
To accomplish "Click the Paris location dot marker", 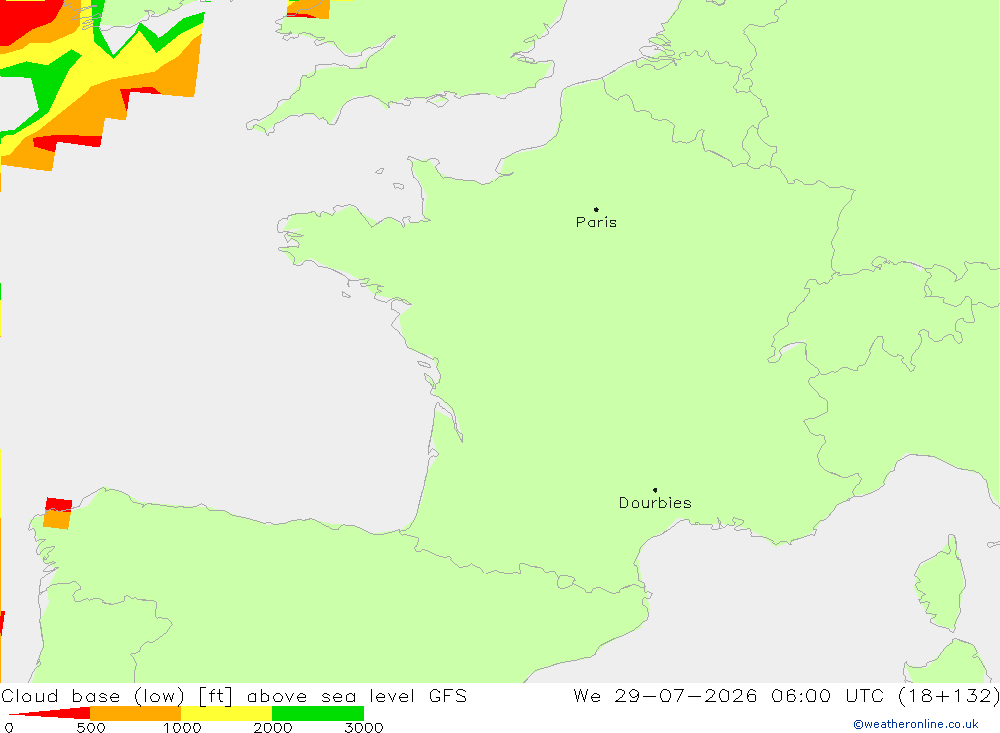I will [x=596, y=209].
